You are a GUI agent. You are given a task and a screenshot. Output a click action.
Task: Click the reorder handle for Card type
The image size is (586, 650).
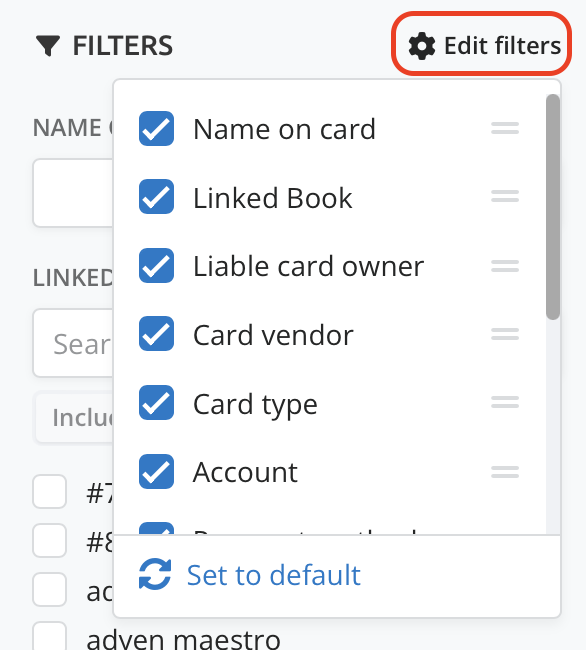pos(505,402)
